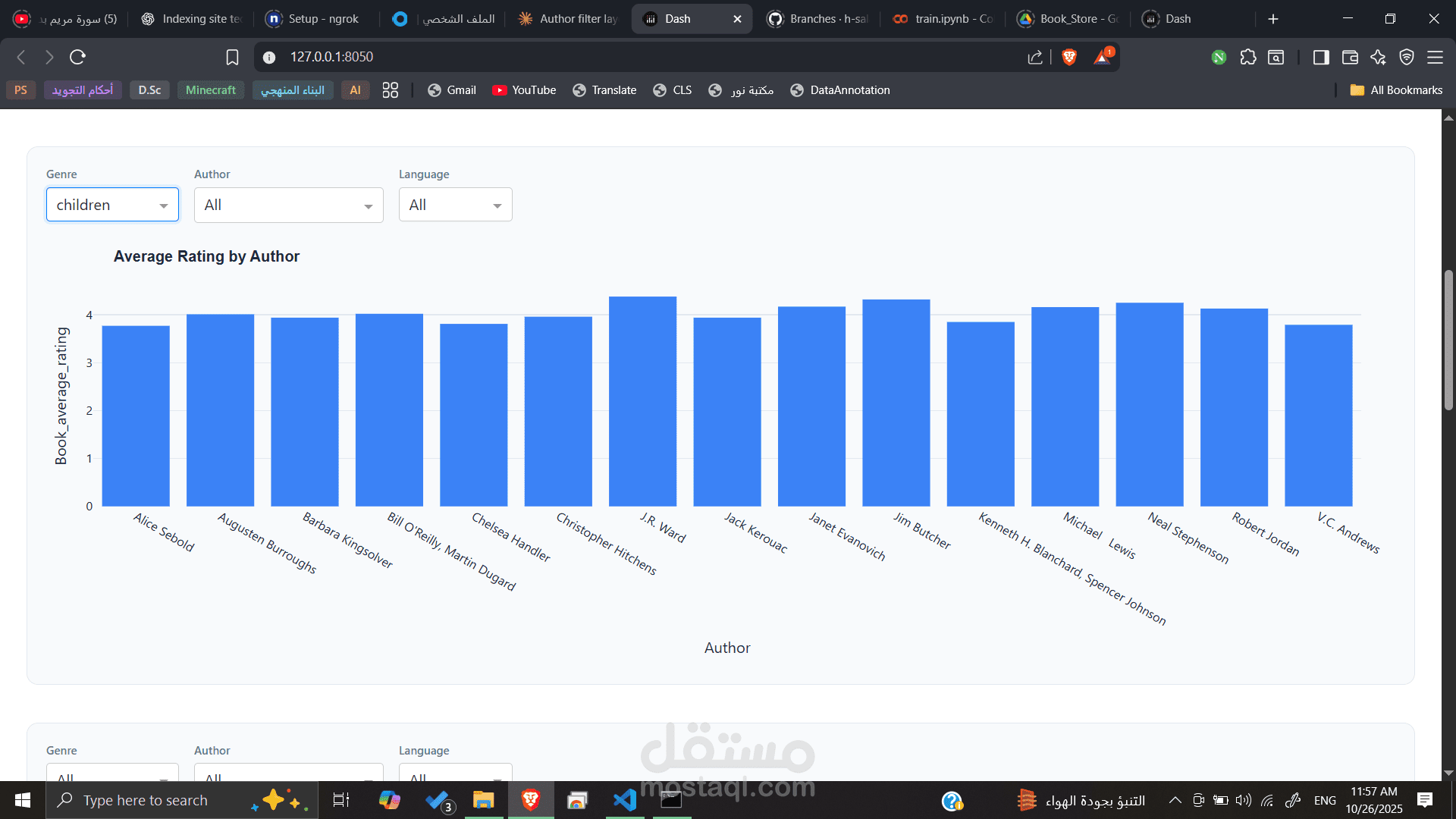Toggle the browser sidebar panel icon
Image resolution: width=1456 pixels, height=819 pixels.
[x=1321, y=57]
